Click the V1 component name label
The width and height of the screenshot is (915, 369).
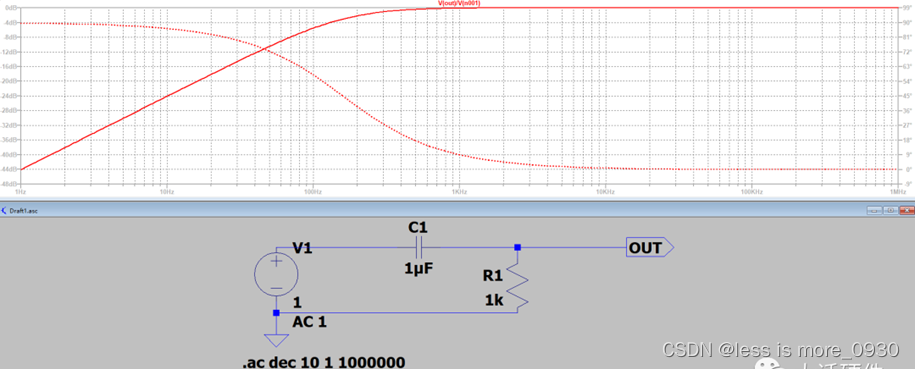pos(302,249)
